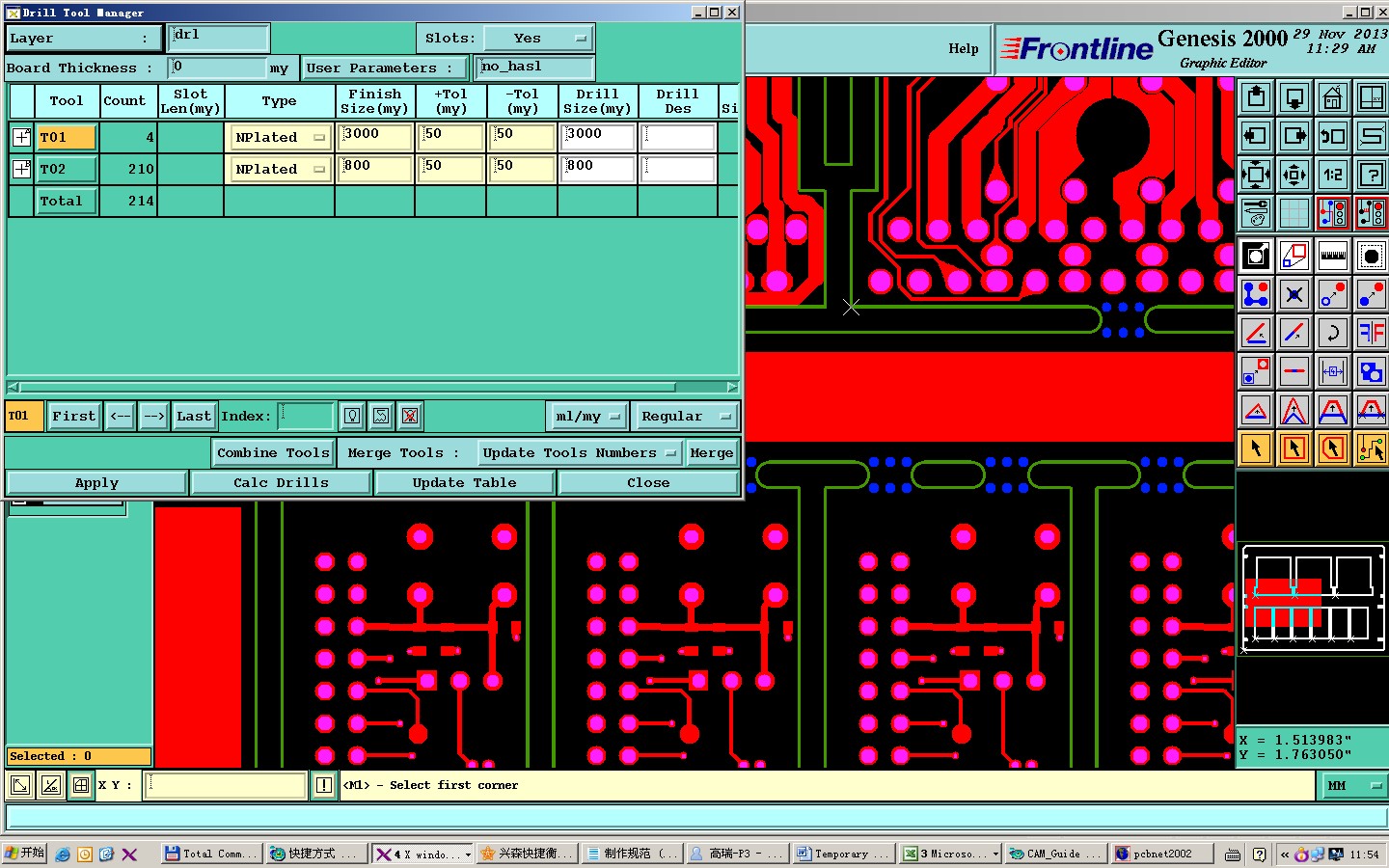Click the next tool arrow button

pyautogui.click(x=153, y=416)
